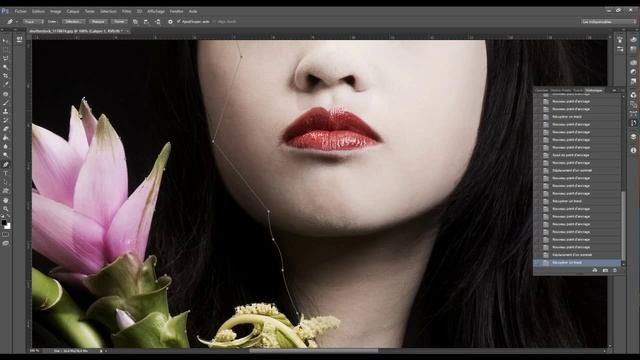Change the screen mode
Screen dimensions: 640x360
tap(5, 243)
